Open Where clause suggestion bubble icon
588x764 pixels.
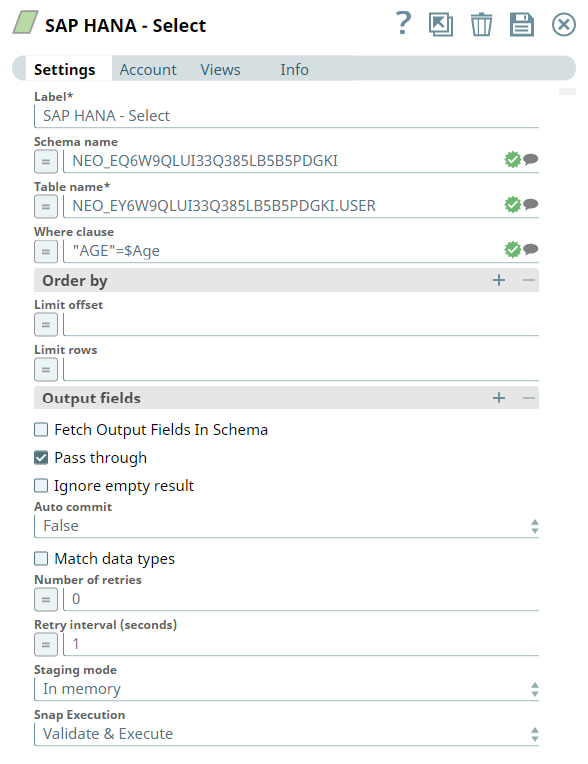[531, 249]
